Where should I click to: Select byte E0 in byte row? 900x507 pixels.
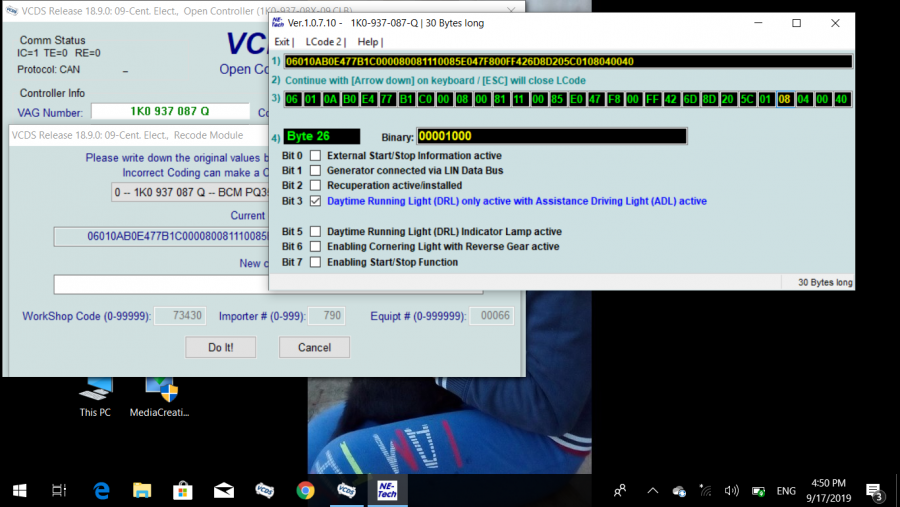click(x=576, y=99)
